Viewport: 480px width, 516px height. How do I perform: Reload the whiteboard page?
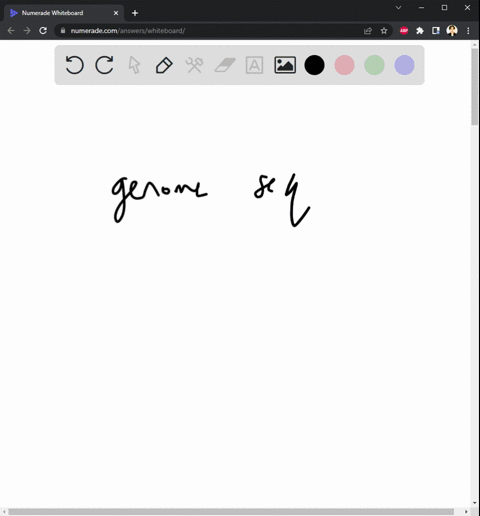pyautogui.click(x=43, y=31)
